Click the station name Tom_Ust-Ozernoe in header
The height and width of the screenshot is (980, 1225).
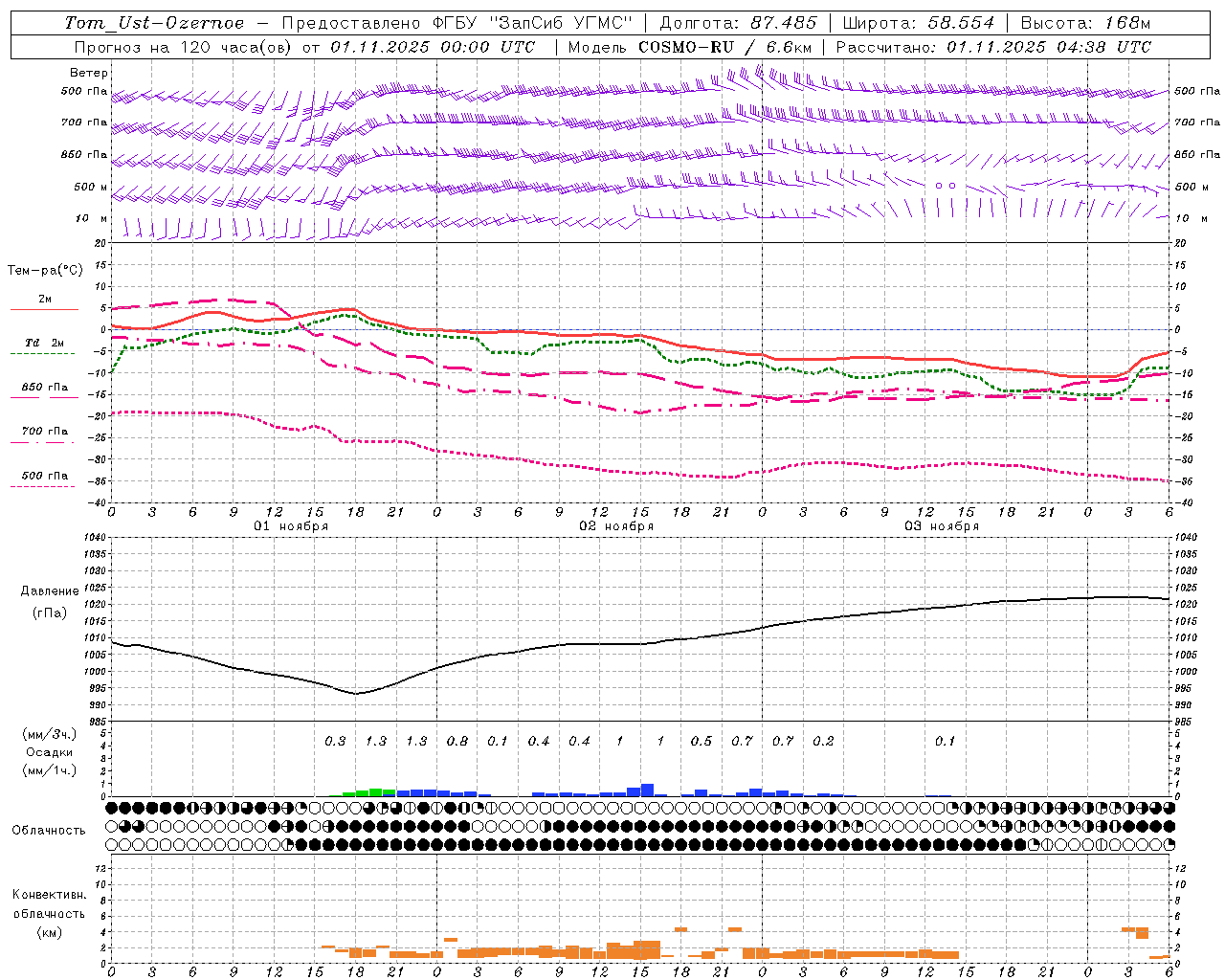(x=154, y=23)
